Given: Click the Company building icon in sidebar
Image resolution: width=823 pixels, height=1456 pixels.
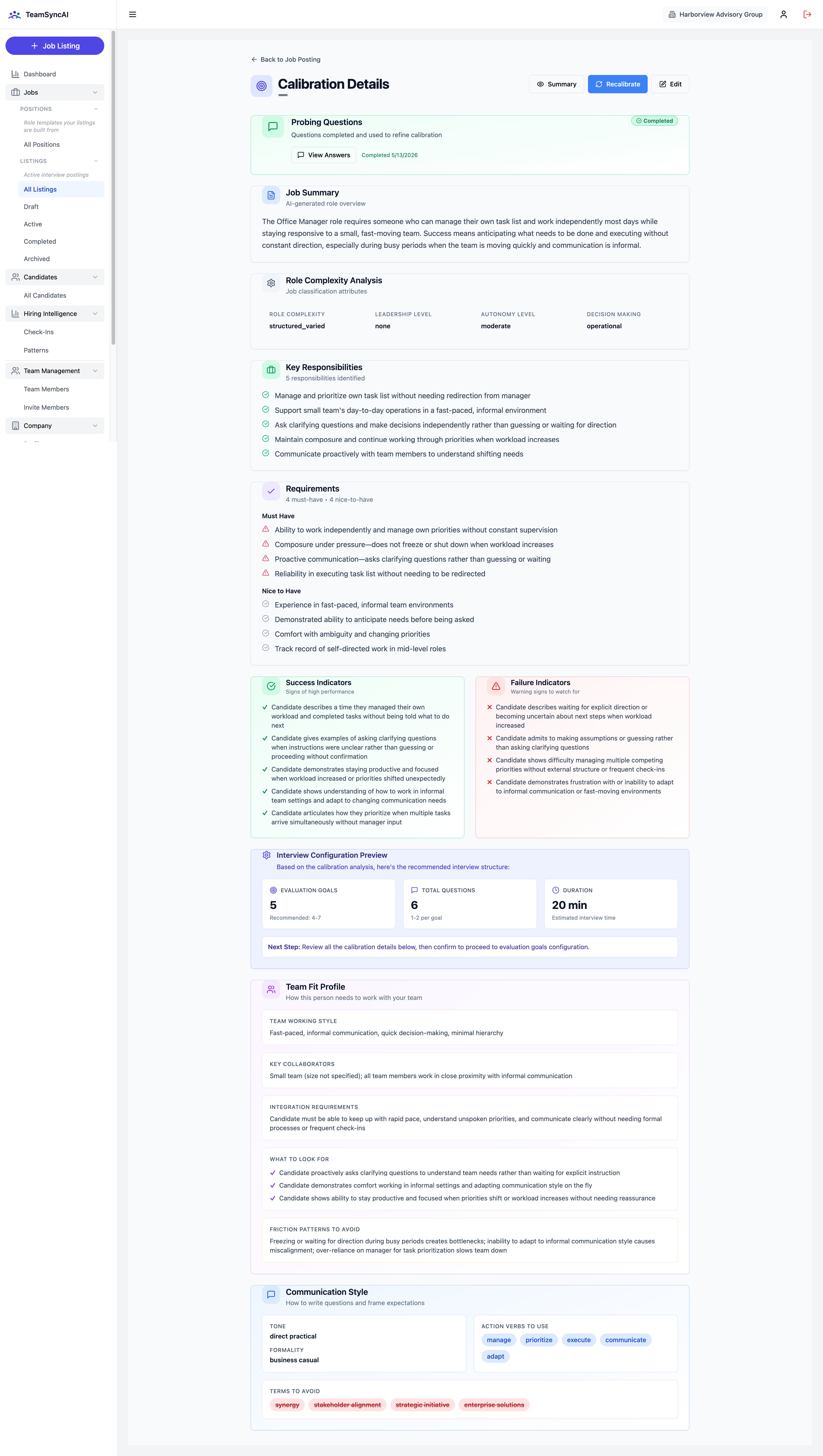Looking at the screenshot, I should (15, 426).
